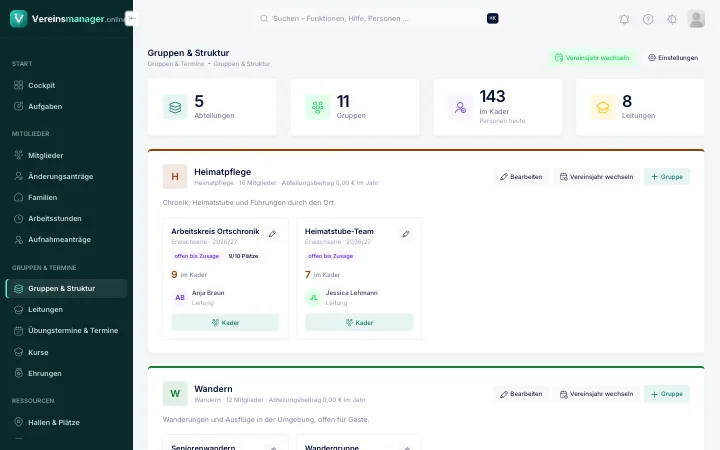The image size is (720, 450).
Task: Click the 143 Im Kader stat card number
Action: point(492,96)
